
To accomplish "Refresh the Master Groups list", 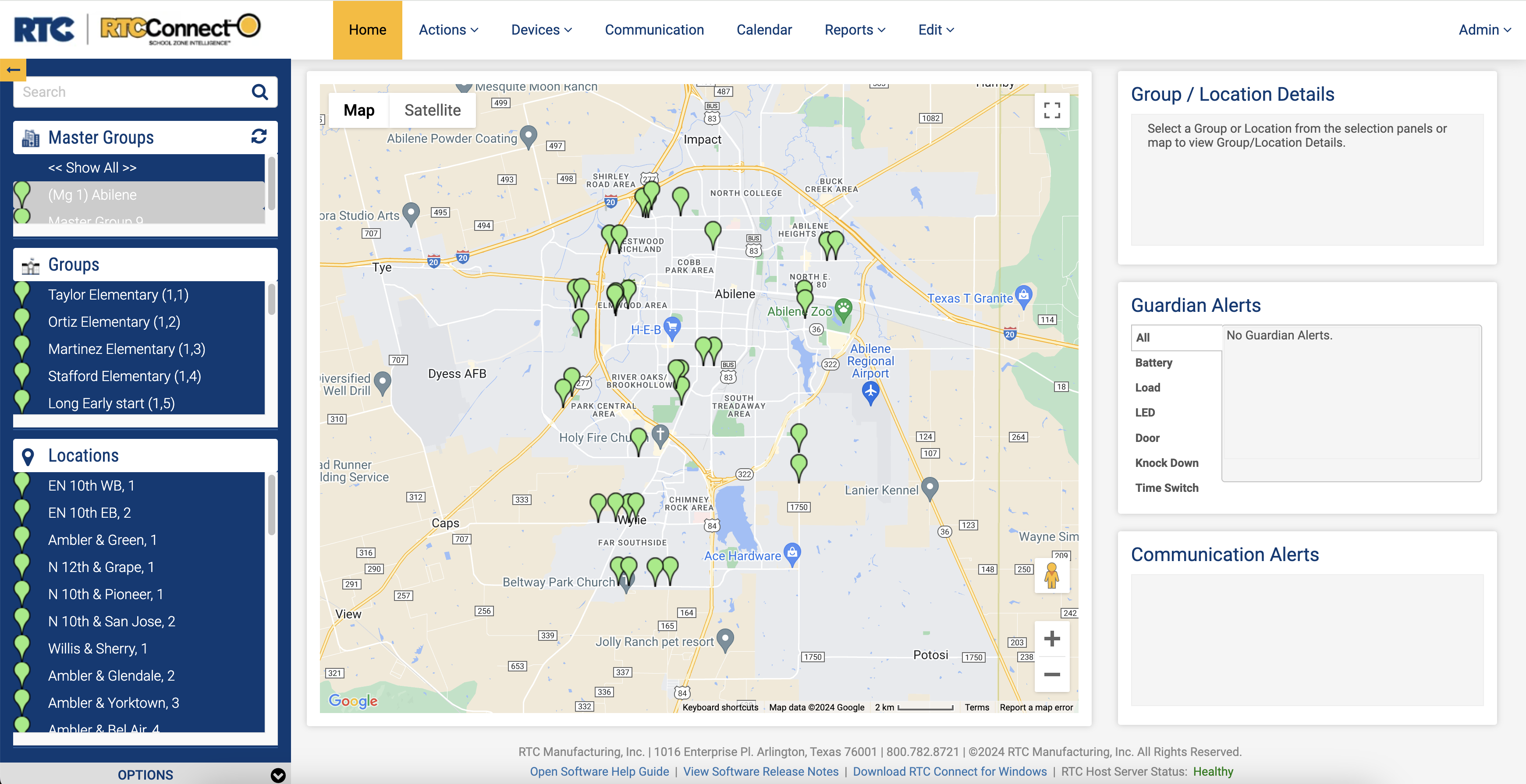I will (x=259, y=137).
